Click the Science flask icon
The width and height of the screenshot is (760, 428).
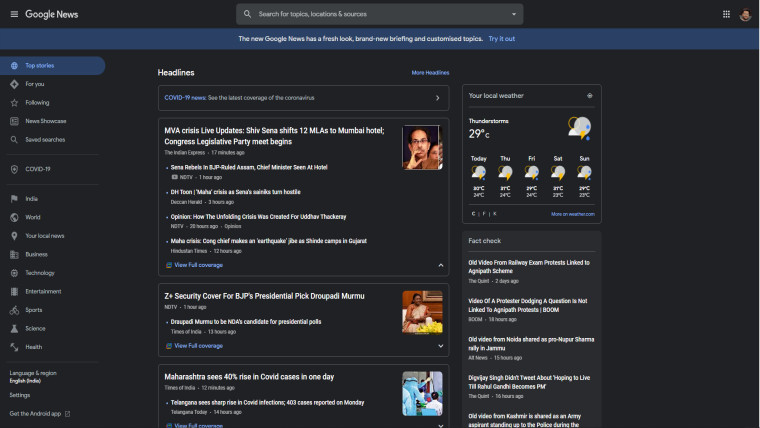coord(14,329)
